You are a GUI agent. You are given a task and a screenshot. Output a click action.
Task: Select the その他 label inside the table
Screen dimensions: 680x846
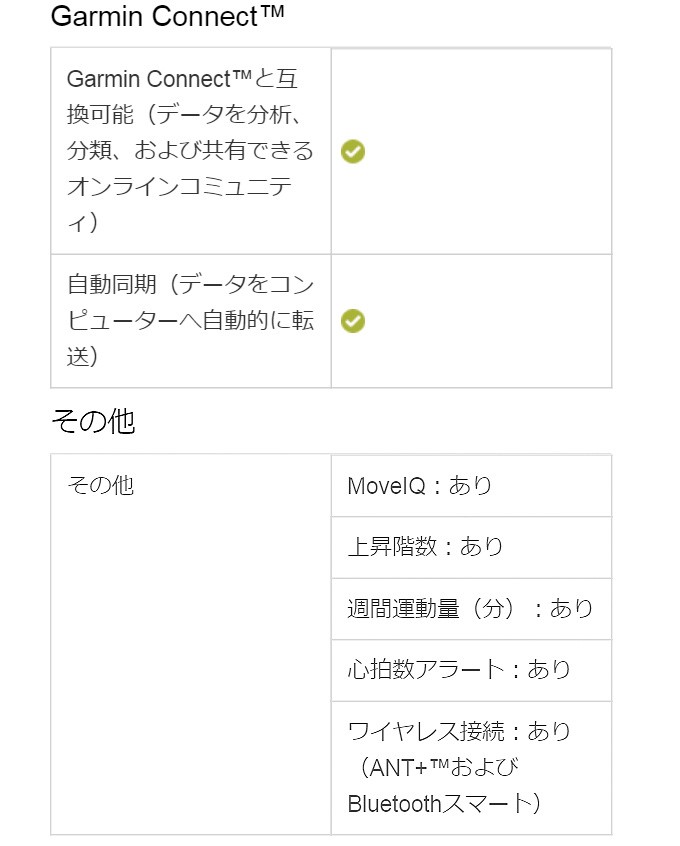100,486
